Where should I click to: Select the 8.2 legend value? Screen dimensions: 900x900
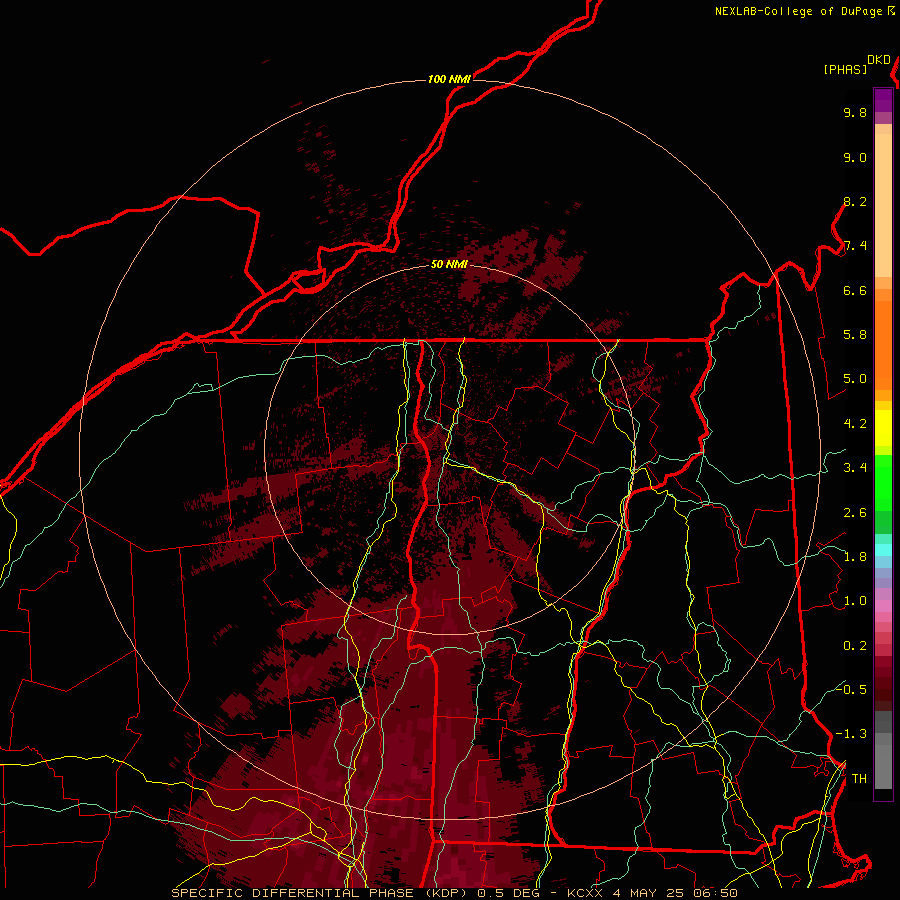(855, 201)
